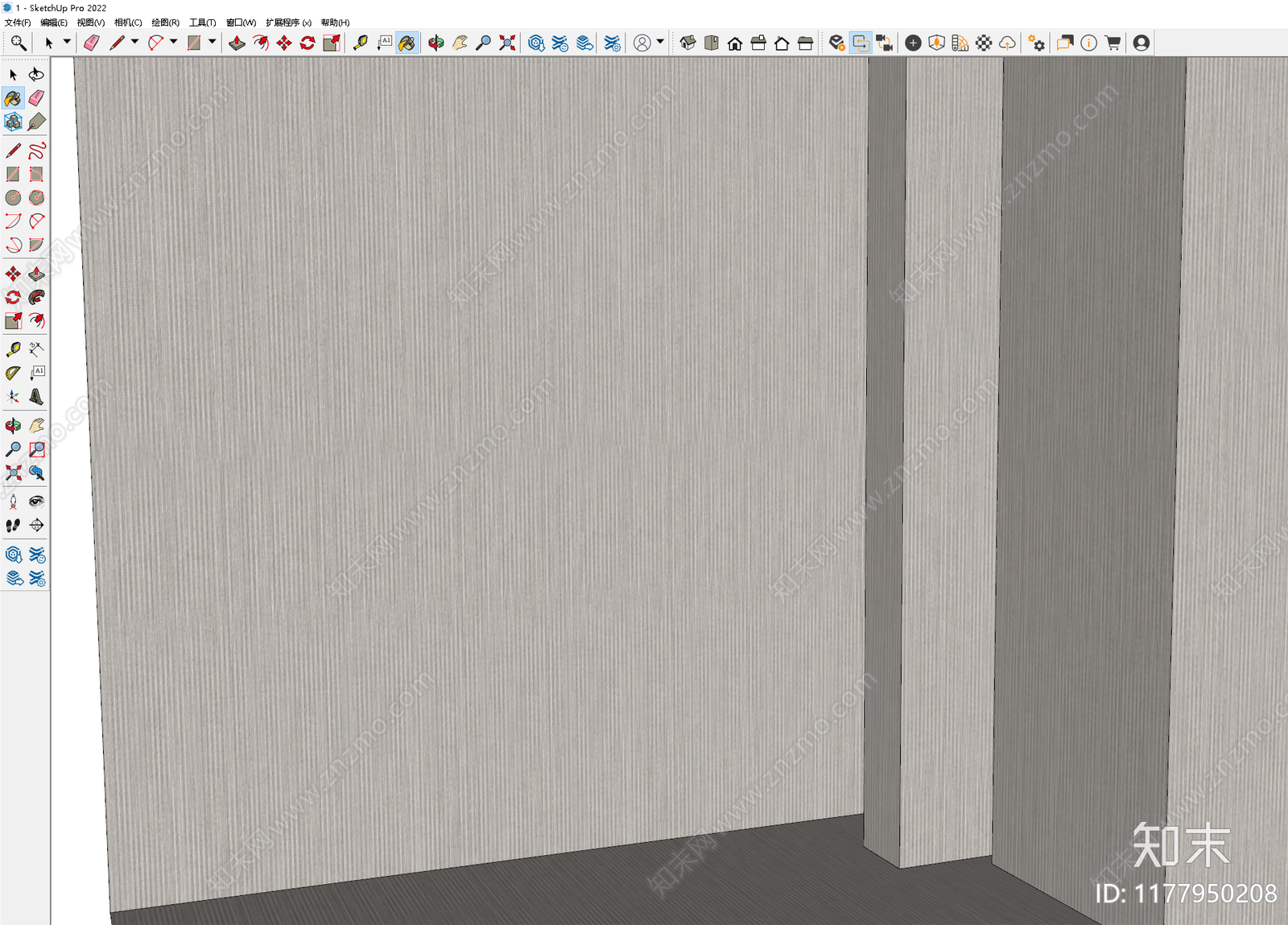Image resolution: width=1288 pixels, height=925 pixels.
Task: Expand the pencil Line tool dropdown arrow
Action: point(134,42)
